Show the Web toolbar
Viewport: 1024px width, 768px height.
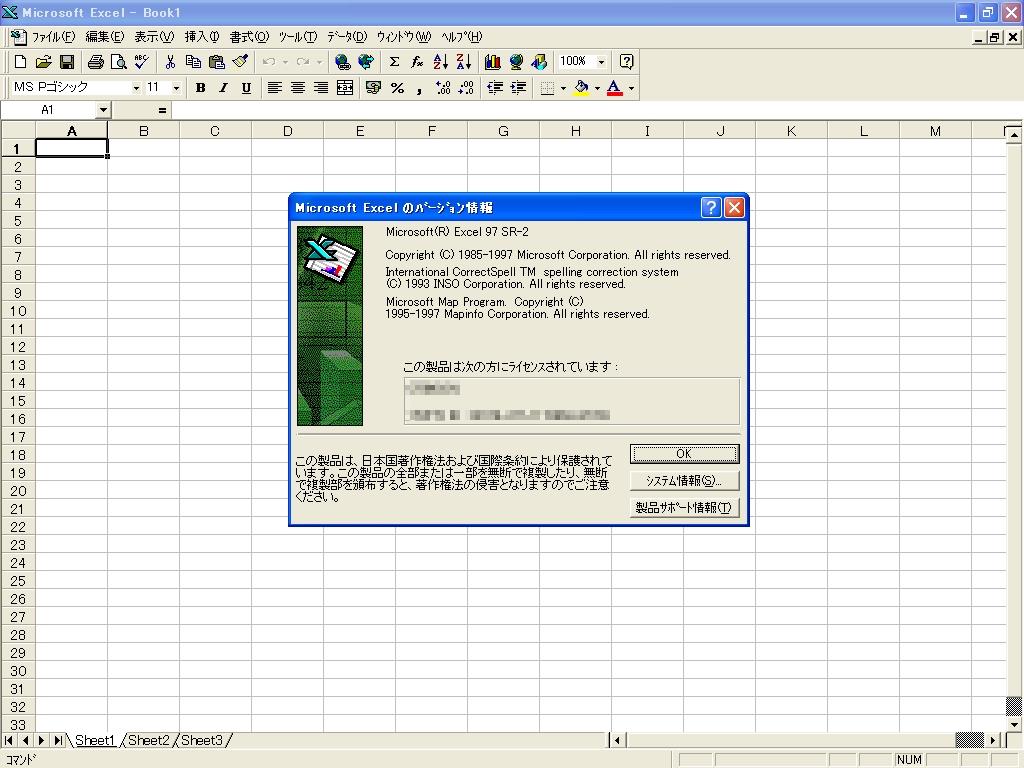pos(366,62)
